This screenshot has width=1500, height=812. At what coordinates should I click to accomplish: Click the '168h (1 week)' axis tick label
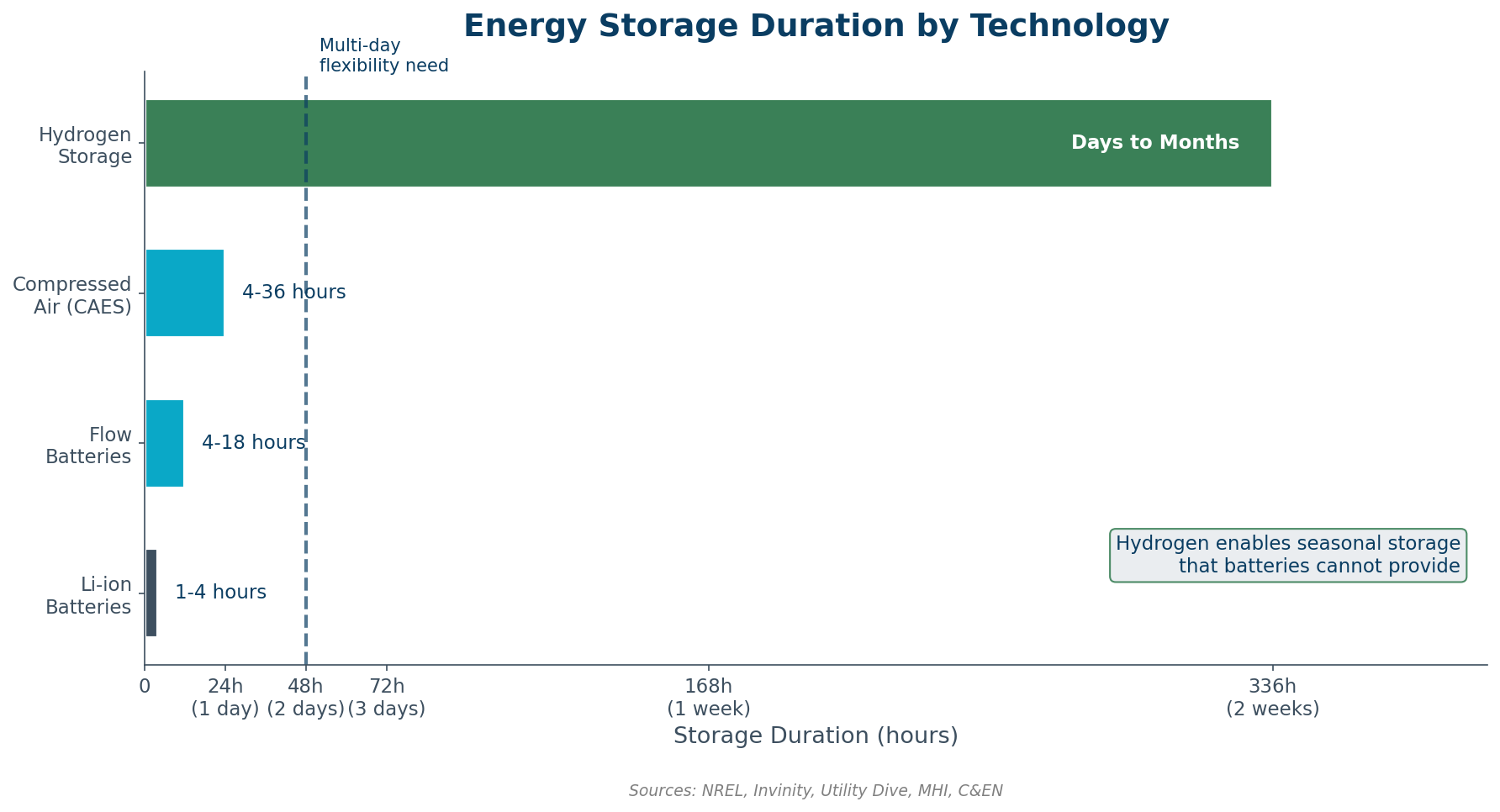709,698
